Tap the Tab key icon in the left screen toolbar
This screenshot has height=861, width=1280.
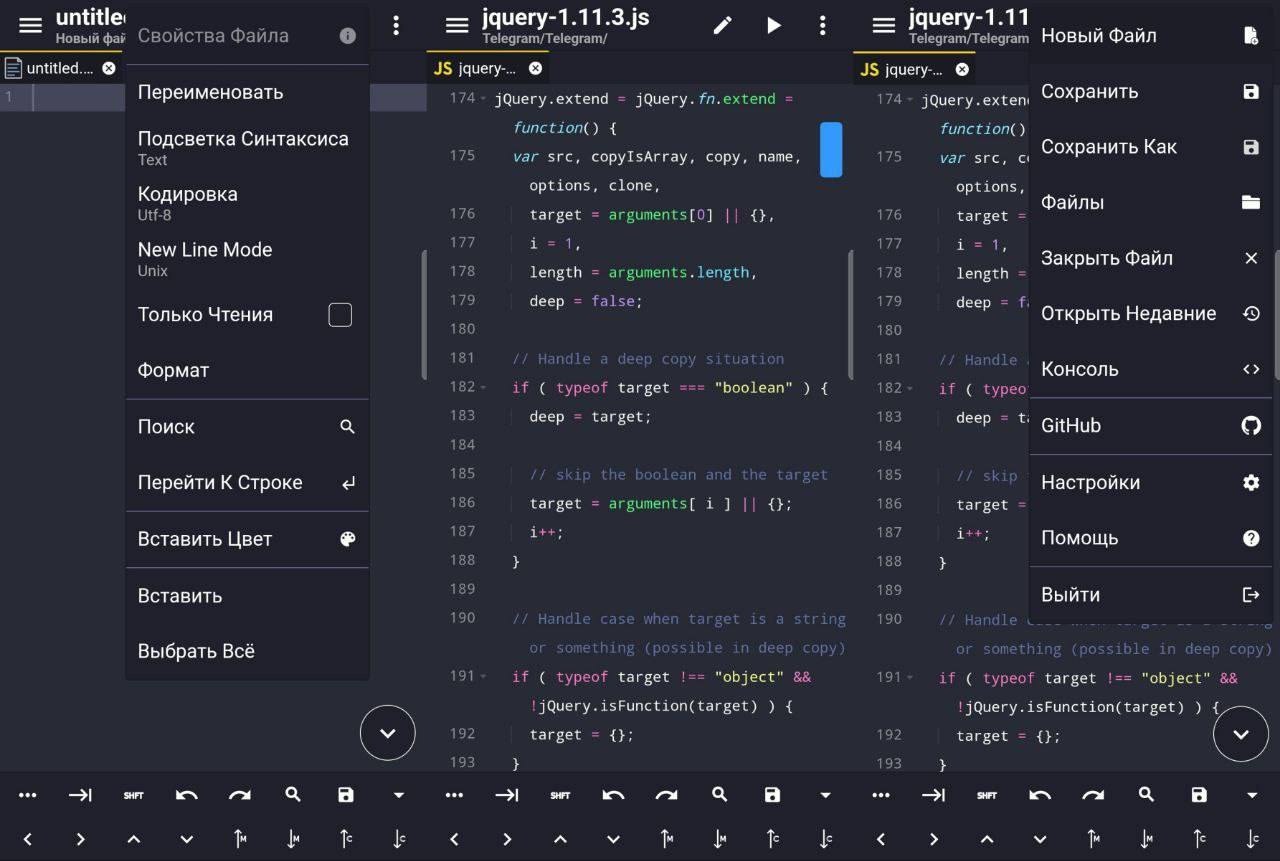pos(80,796)
